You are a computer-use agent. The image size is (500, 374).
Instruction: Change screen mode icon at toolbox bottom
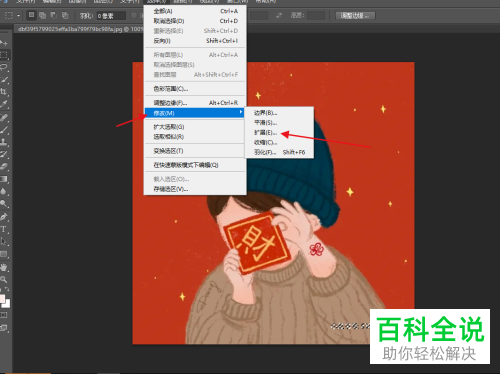[4, 328]
